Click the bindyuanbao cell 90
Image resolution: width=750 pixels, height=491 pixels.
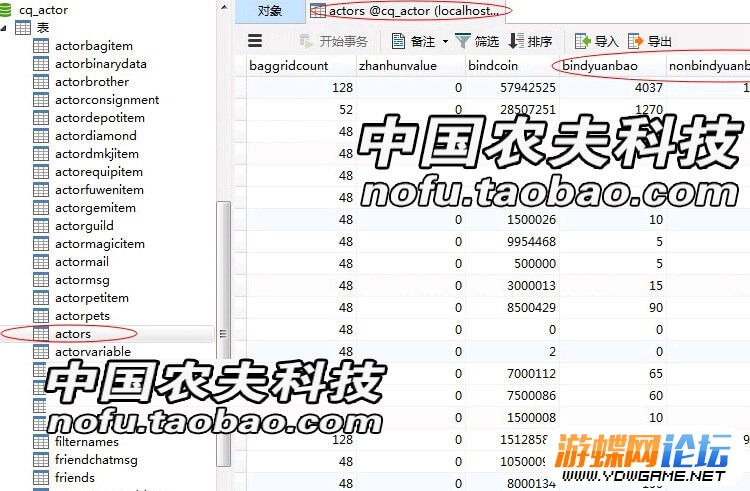(x=613, y=307)
